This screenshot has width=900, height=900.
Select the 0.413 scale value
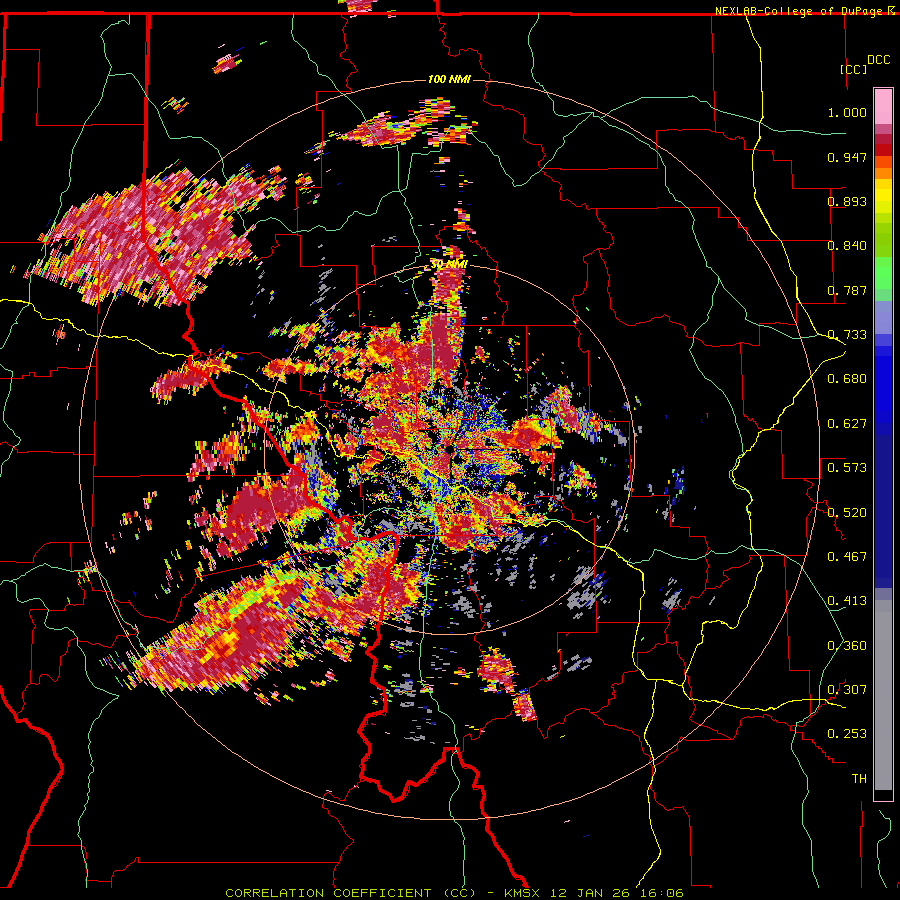coord(847,601)
